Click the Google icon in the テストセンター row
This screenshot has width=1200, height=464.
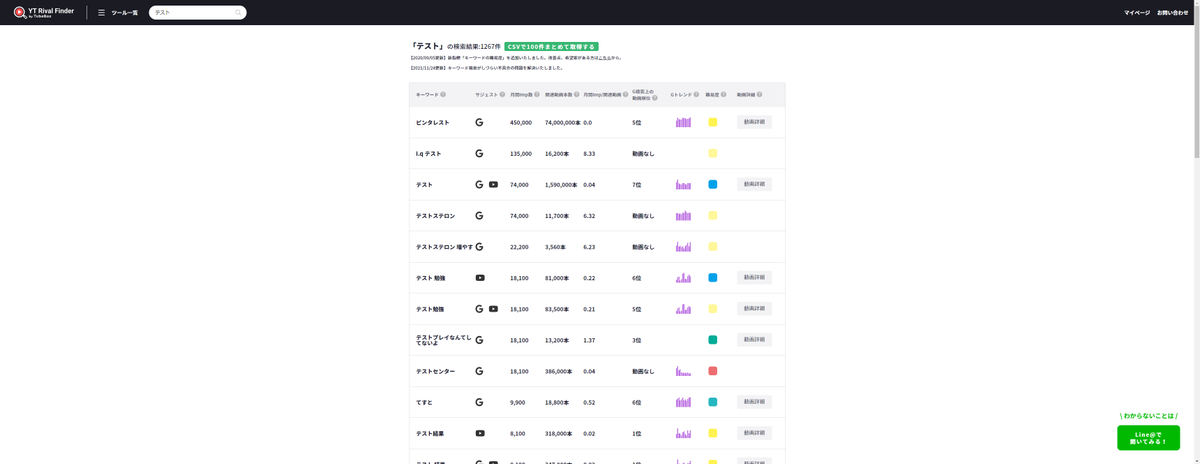click(x=479, y=371)
